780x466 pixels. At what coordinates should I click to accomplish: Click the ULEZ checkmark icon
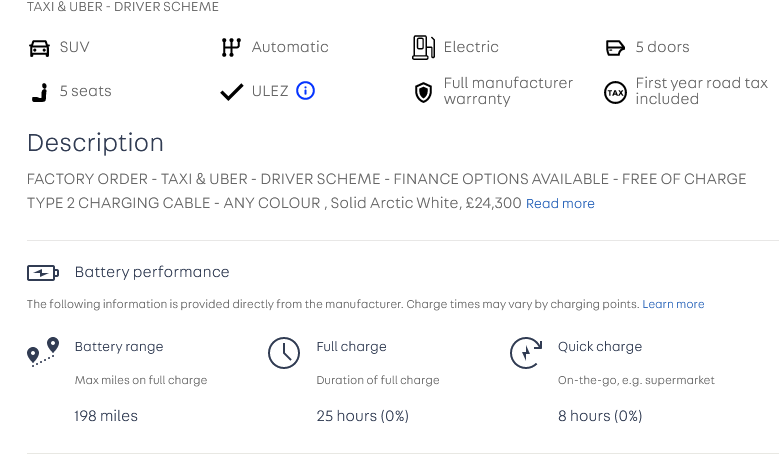click(231, 92)
